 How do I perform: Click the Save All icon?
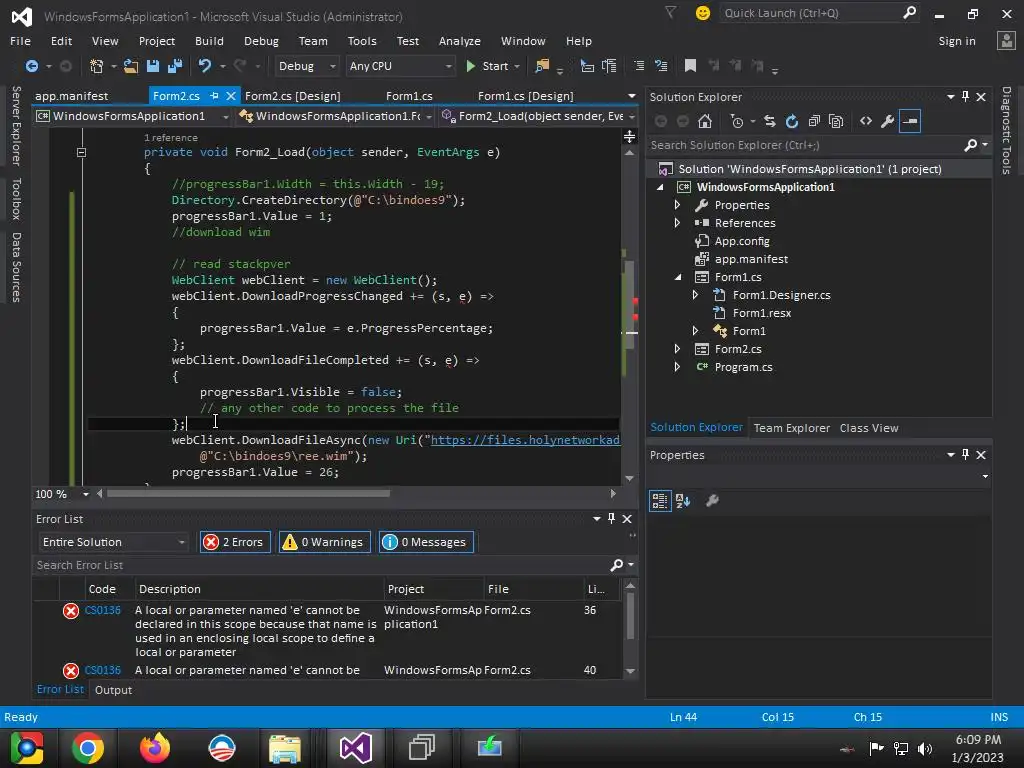pos(174,66)
